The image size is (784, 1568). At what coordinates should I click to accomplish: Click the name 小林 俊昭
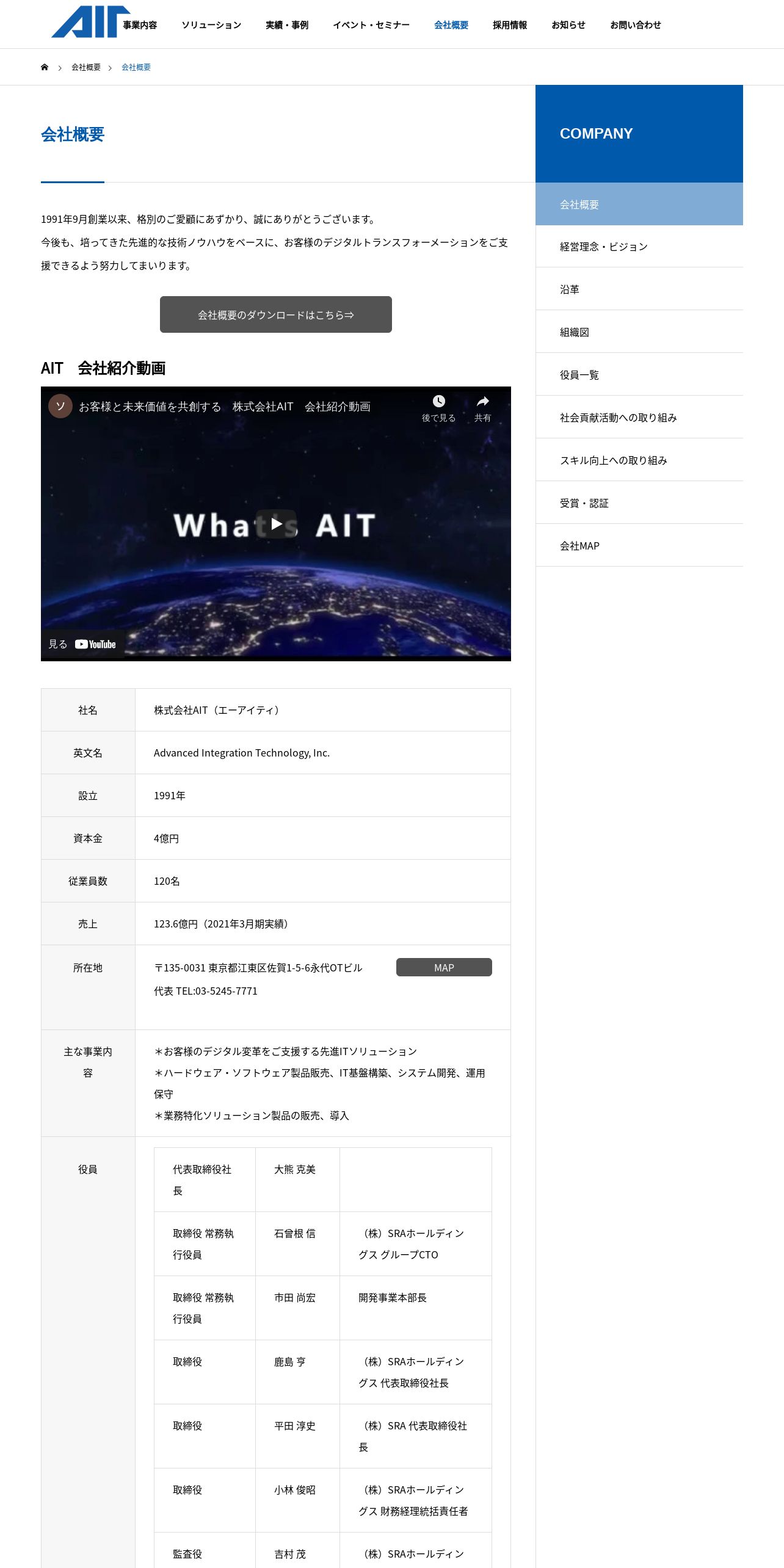tap(295, 1490)
